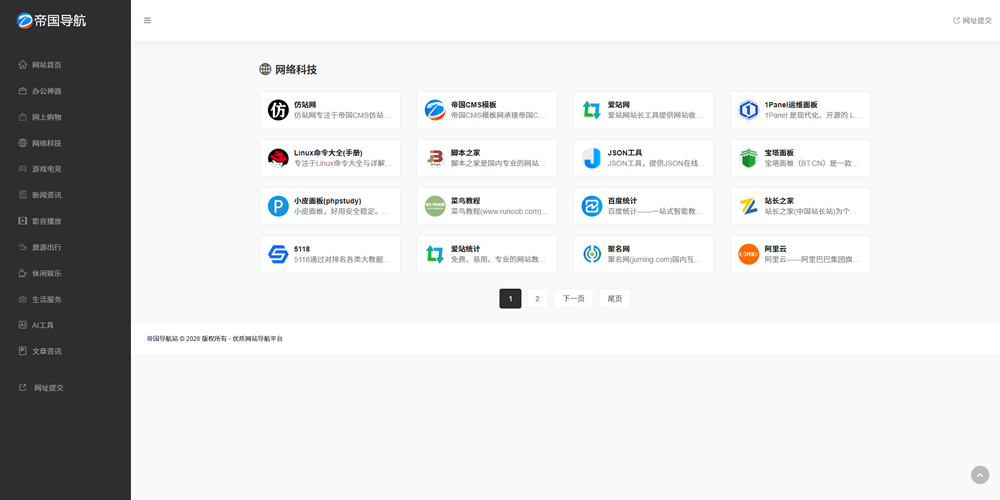Click 网址提交 link in top header

pos(973,20)
